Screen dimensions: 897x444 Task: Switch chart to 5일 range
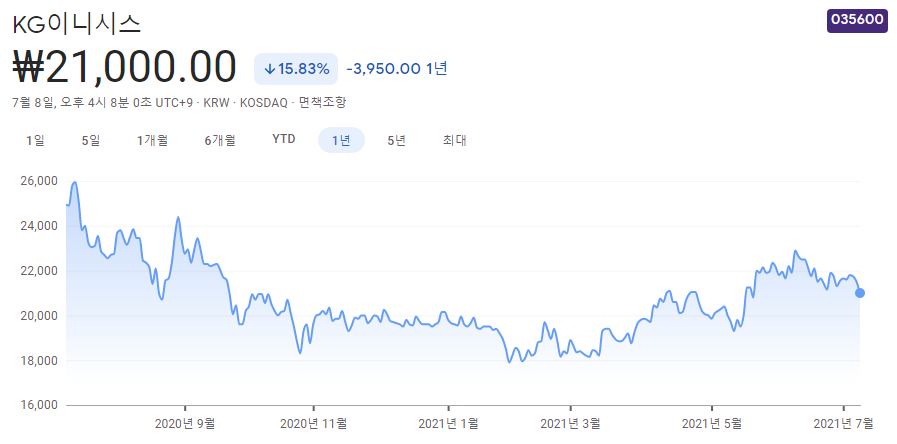[91, 140]
